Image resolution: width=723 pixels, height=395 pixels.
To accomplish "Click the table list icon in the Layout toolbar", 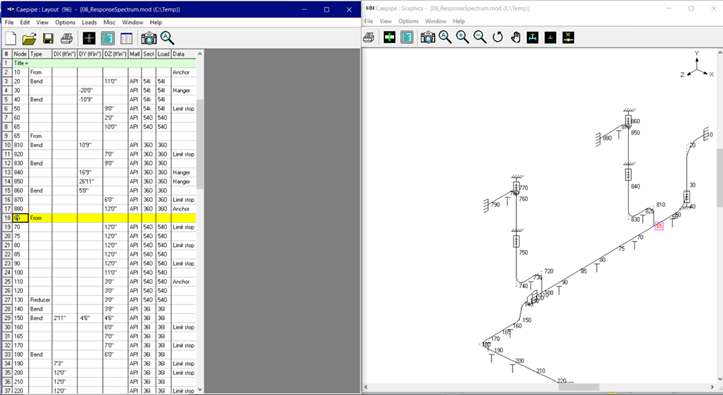I will 126,38.
